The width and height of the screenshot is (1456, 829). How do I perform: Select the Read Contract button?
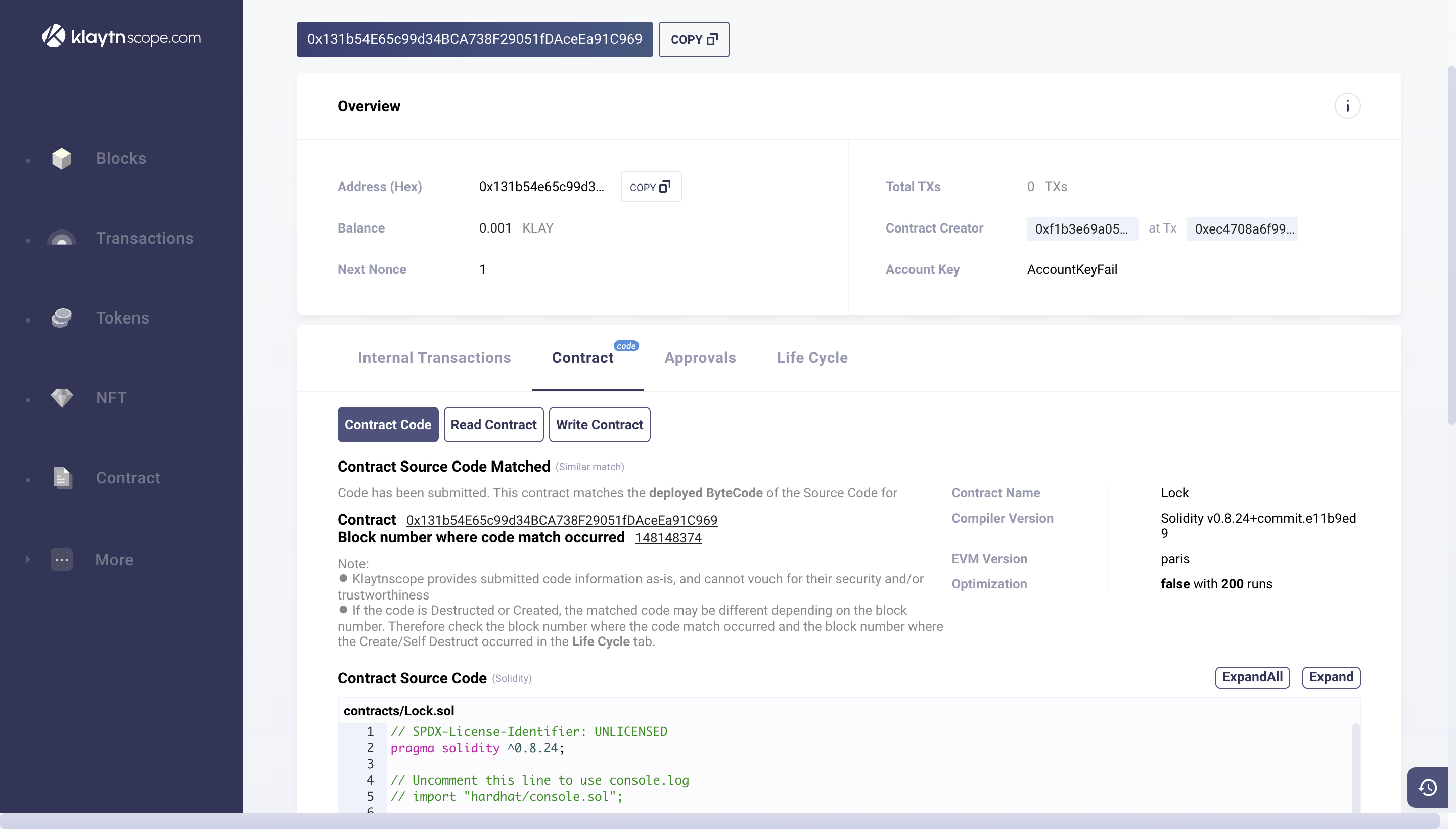493,424
